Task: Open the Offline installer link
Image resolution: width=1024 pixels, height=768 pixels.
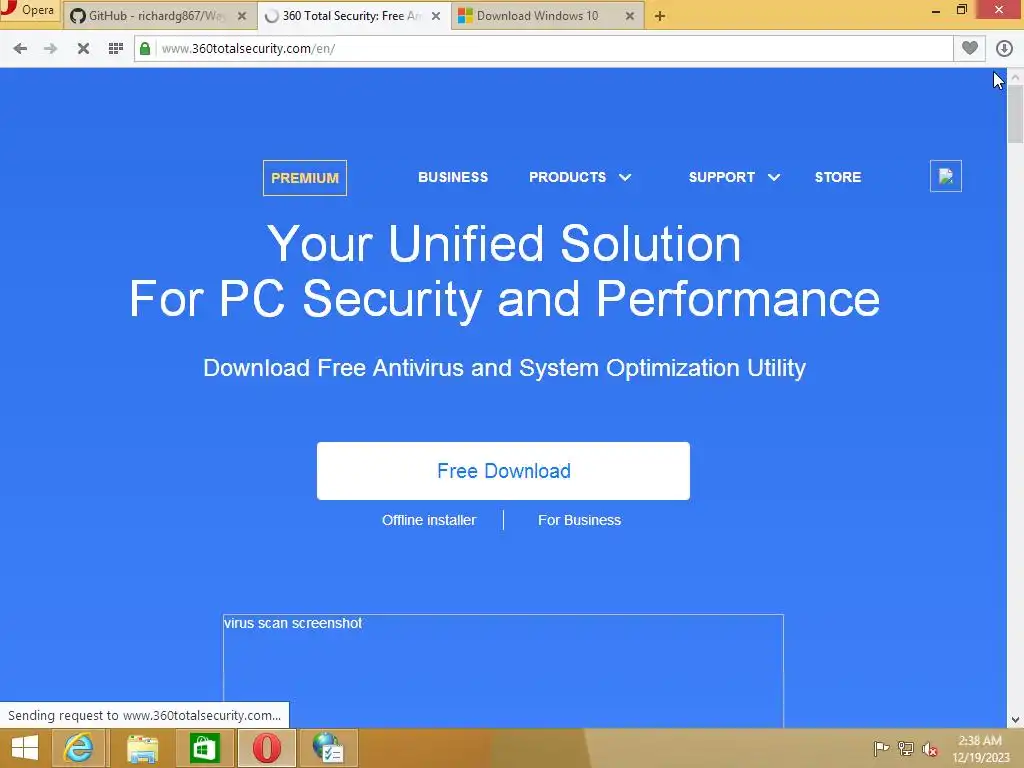Action: tap(429, 520)
